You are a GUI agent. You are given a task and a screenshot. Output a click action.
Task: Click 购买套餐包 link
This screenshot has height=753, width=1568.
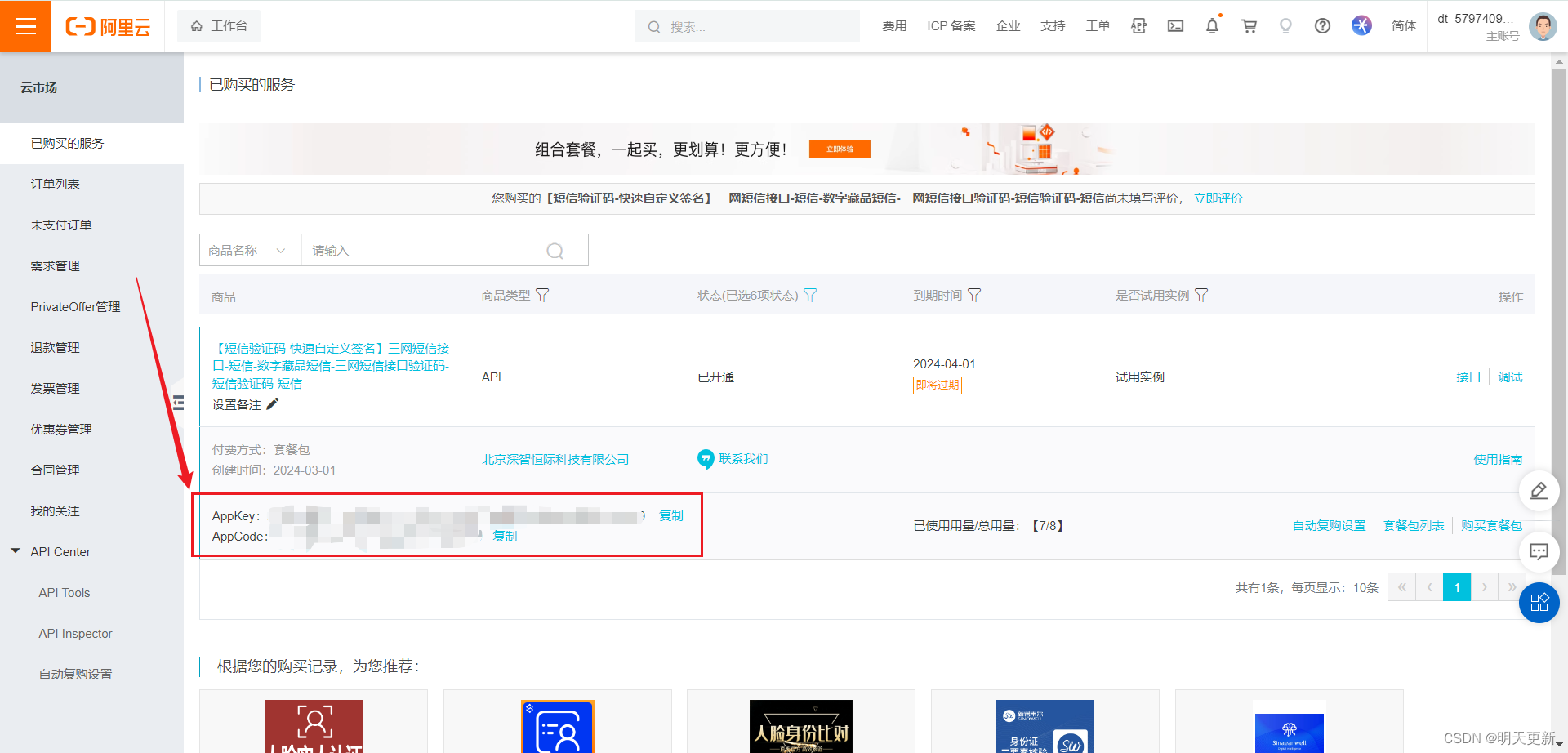pyautogui.click(x=1491, y=526)
